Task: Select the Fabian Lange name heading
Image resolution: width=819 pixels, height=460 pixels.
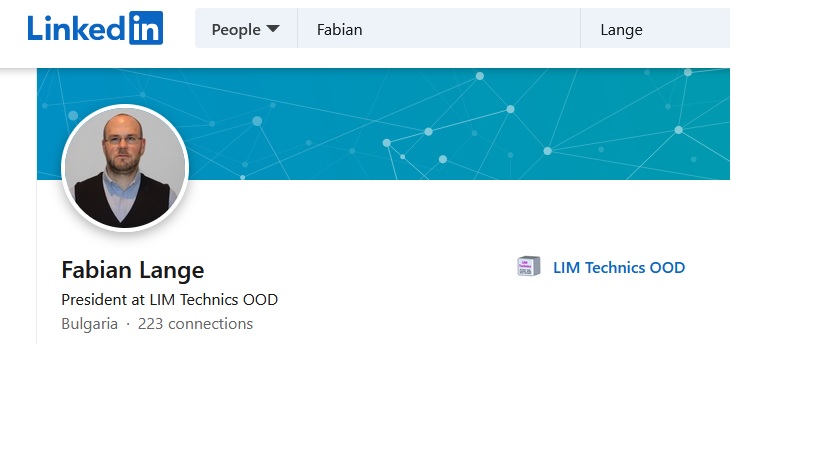Action: tap(133, 270)
